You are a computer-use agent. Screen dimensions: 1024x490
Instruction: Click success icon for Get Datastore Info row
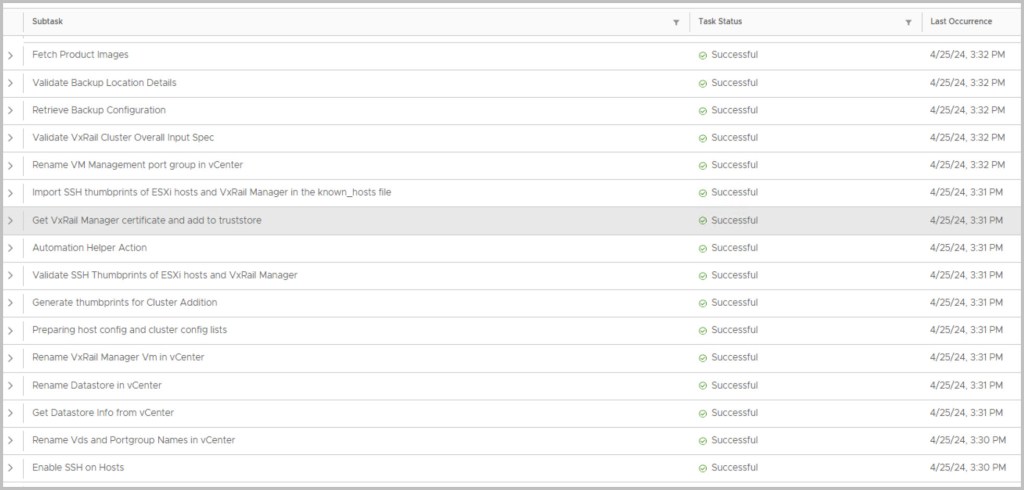(703, 413)
